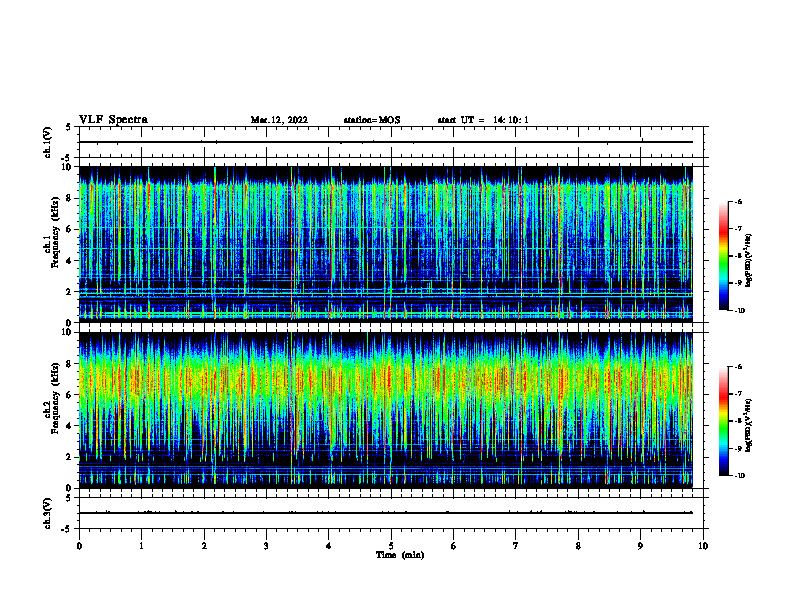Click the "3" tick on the time axis
This screenshot has height=612, width=792.
pos(266,546)
